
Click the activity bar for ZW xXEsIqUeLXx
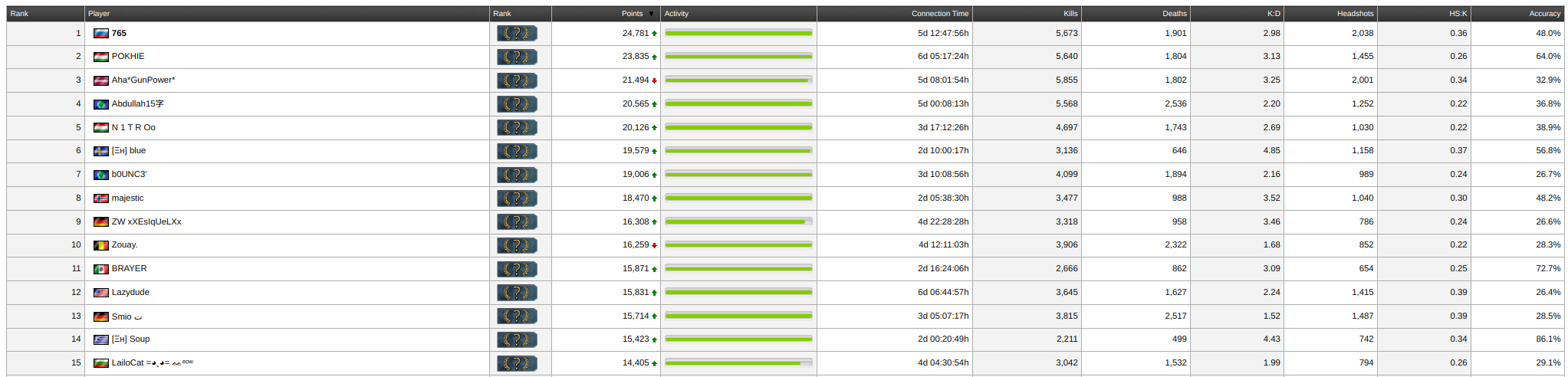click(738, 222)
